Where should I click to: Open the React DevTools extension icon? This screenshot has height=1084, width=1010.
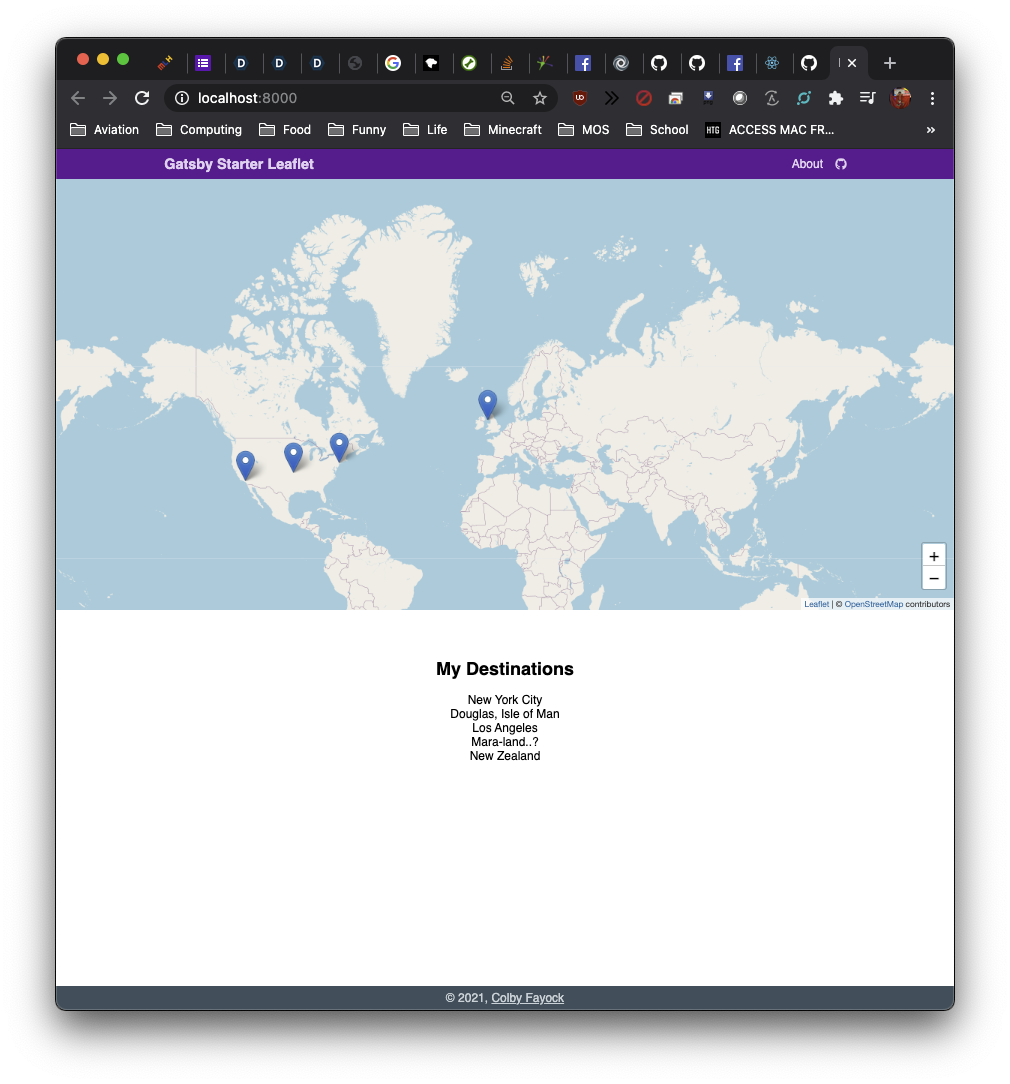tap(804, 98)
